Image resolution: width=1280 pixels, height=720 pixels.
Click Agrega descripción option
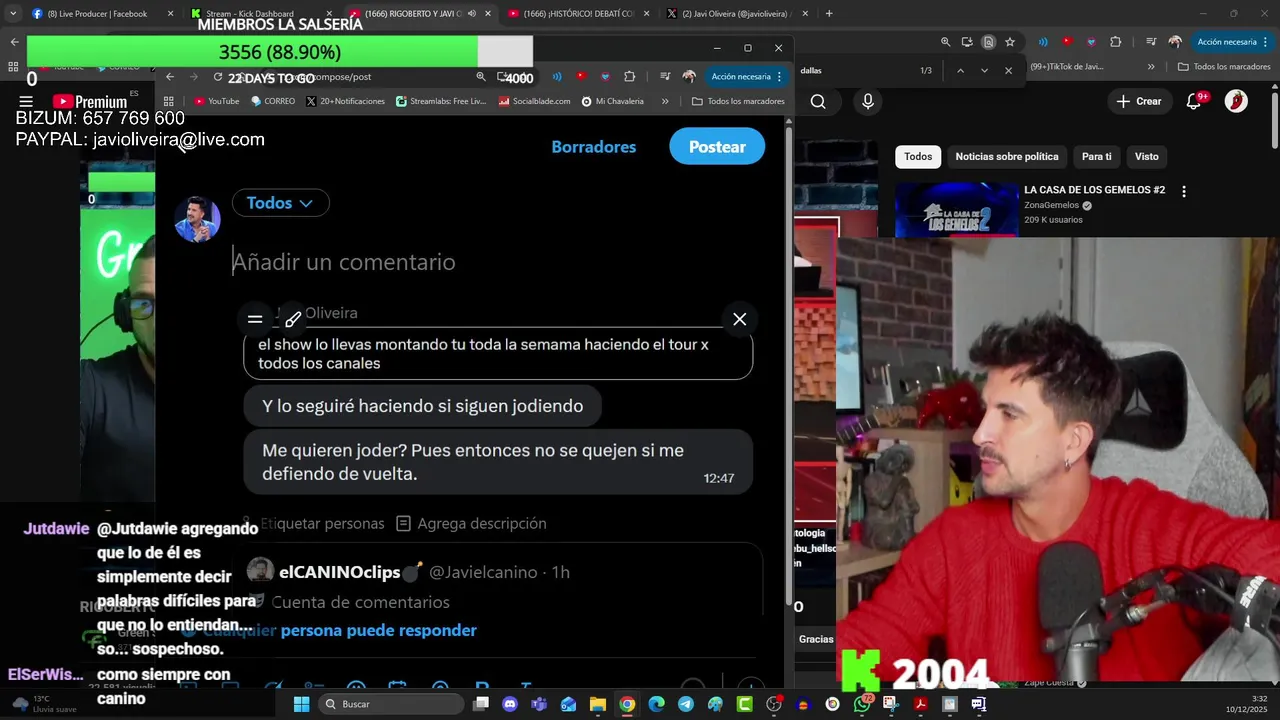click(x=471, y=523)
